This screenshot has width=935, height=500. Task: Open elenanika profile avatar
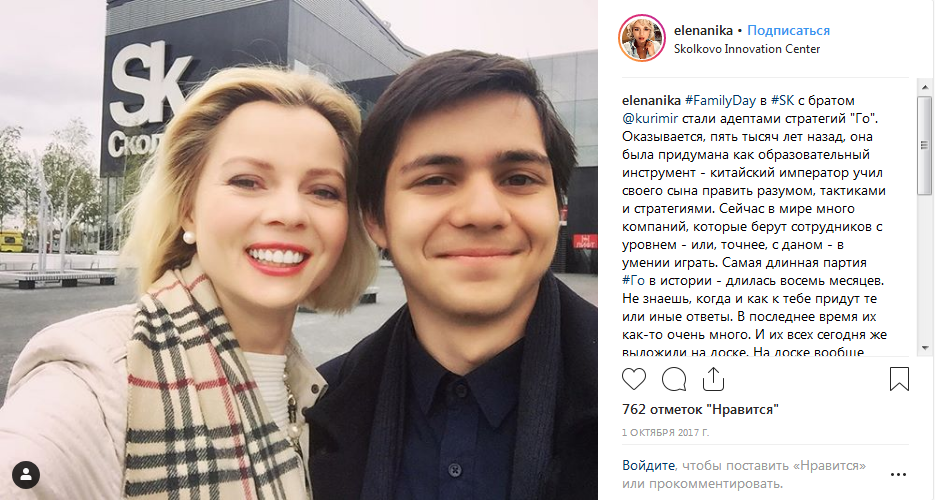click(642, 39)
